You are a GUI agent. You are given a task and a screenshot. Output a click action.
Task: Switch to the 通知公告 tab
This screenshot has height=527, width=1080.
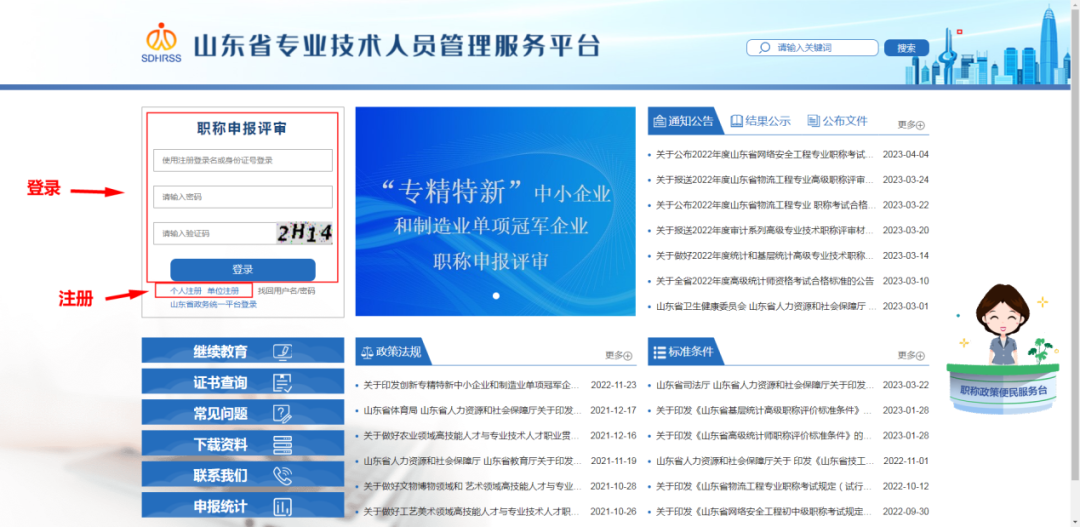685,121
